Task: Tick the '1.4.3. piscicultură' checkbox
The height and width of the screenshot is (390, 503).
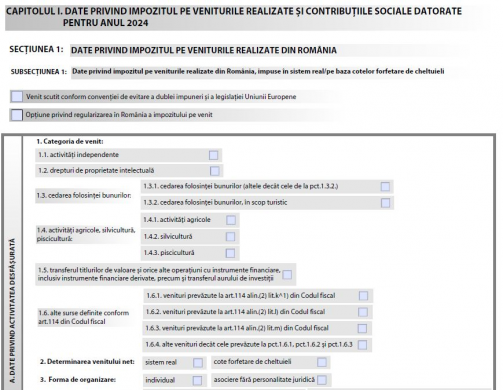Action: 230,253
